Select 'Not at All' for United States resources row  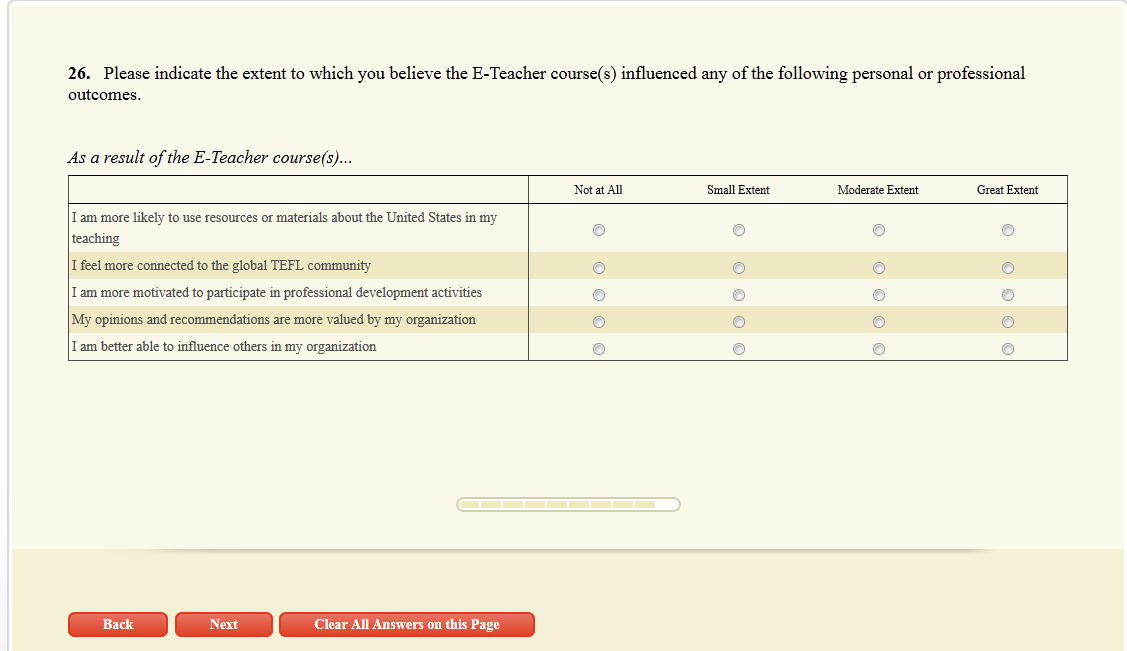tap(599, 230)
